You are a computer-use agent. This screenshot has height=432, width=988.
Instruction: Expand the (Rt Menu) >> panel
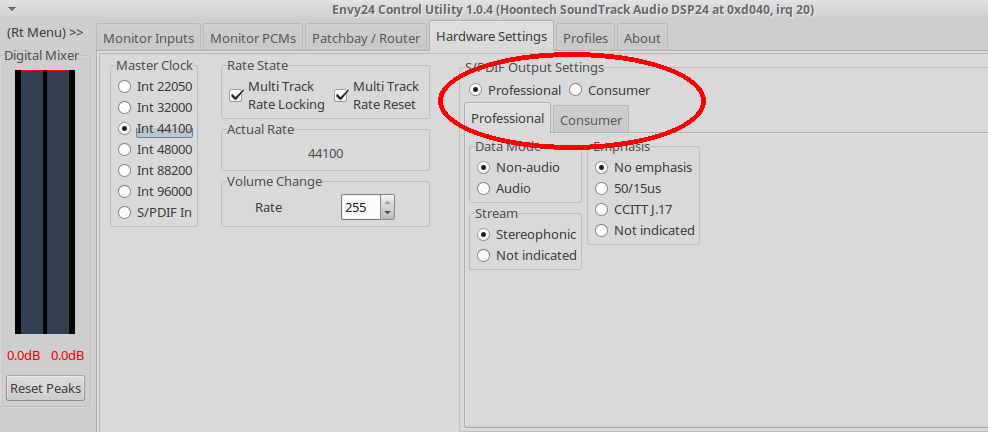(x=45, y=32)
